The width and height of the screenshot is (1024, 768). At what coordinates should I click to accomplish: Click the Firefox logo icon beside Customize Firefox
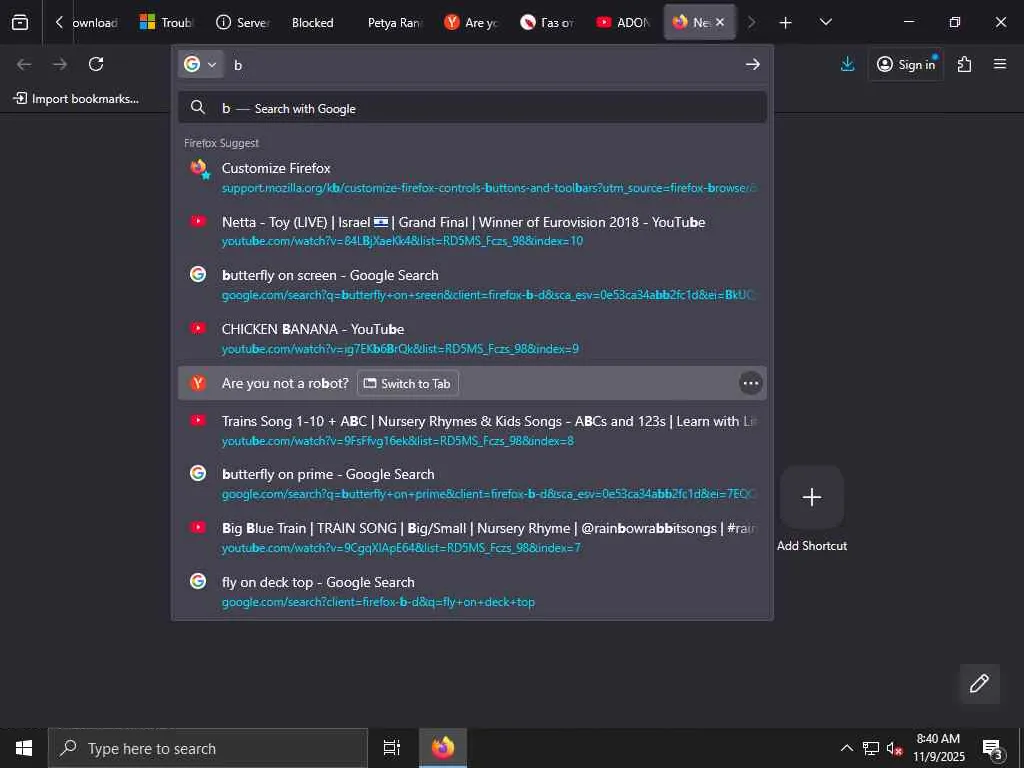[x=199, y=168]
